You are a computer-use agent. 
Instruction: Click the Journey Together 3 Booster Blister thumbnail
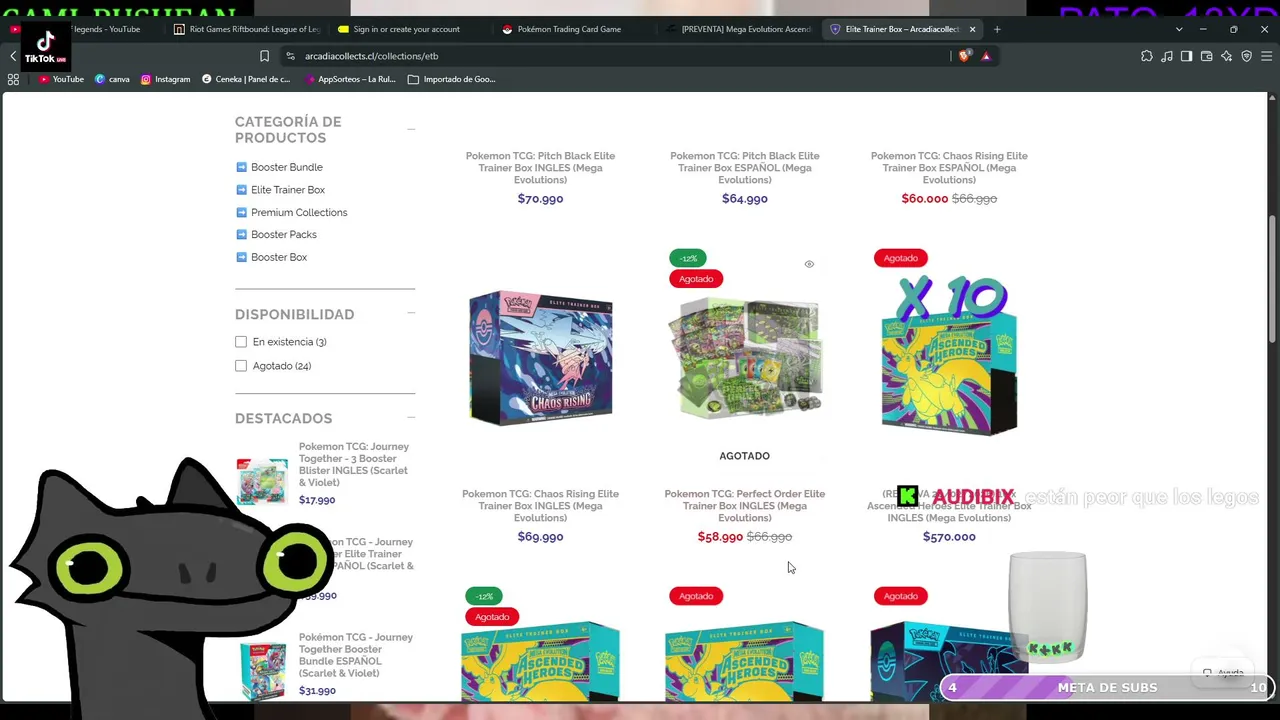click(x=262, y=482)
